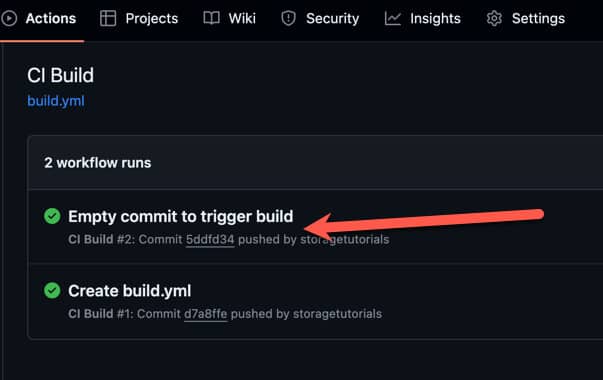This screenshot has height=380, width=603.
Task: Click the Projects table icon
Action: 108,18
